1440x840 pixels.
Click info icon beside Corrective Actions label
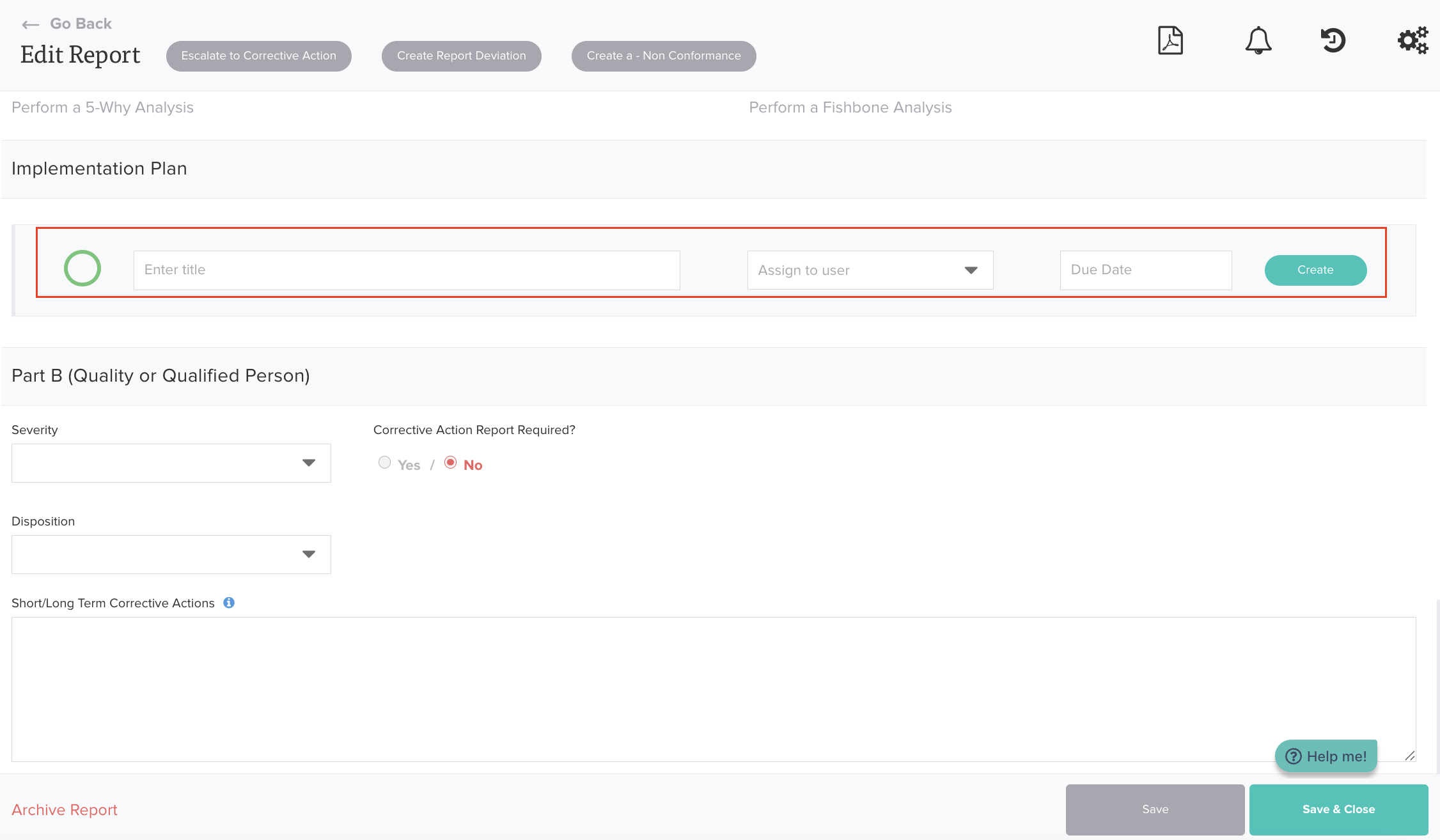click(229, 603)
